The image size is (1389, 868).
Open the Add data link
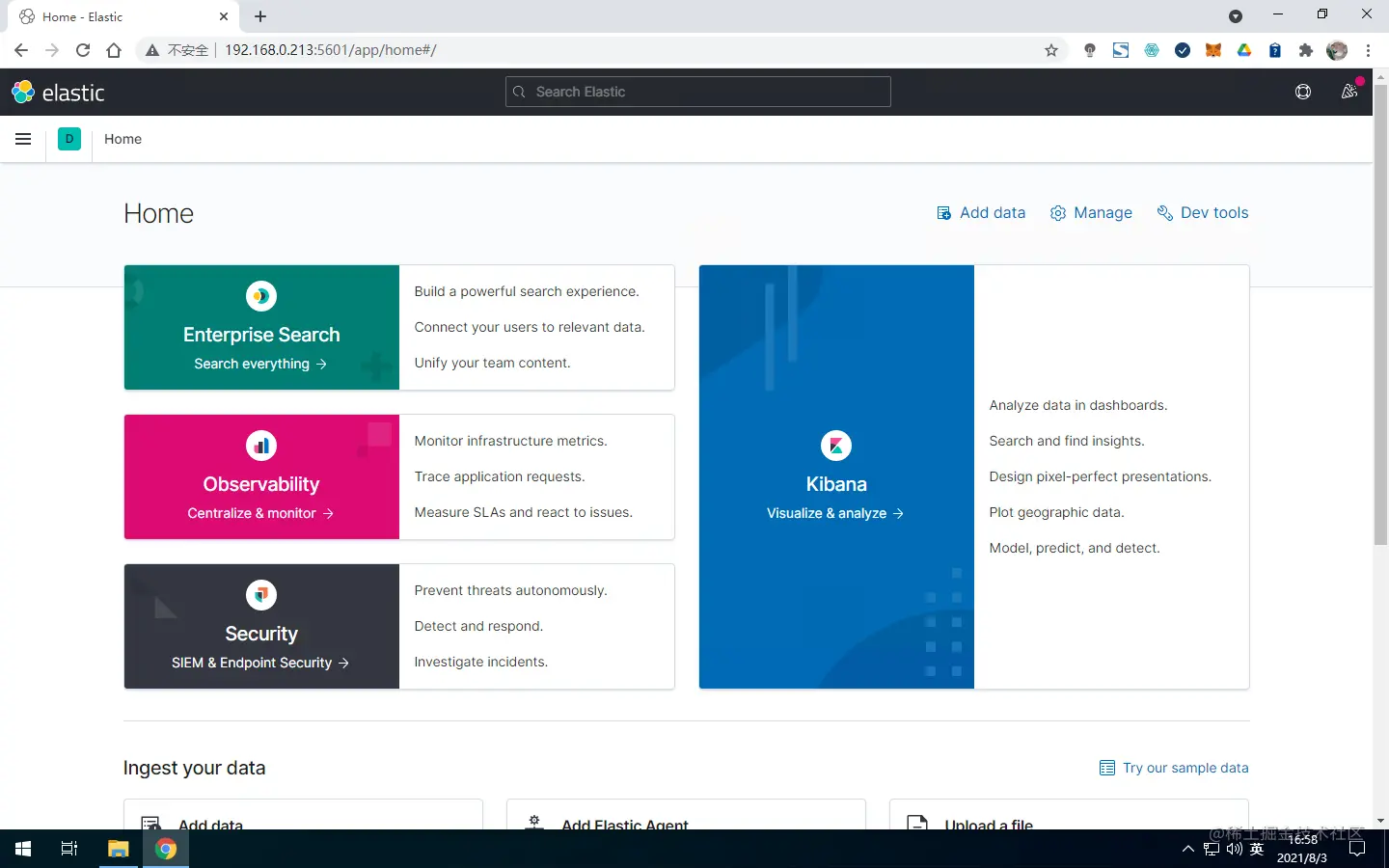(981, 213)
